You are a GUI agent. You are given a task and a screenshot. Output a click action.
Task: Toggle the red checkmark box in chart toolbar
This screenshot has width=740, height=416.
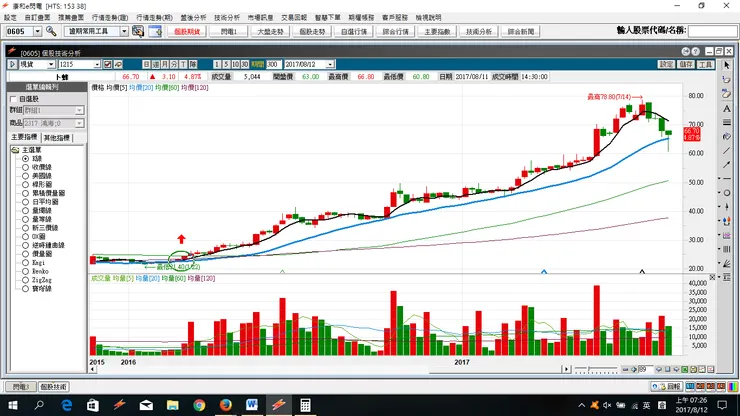pyautogui.click(x=108, y=64)
